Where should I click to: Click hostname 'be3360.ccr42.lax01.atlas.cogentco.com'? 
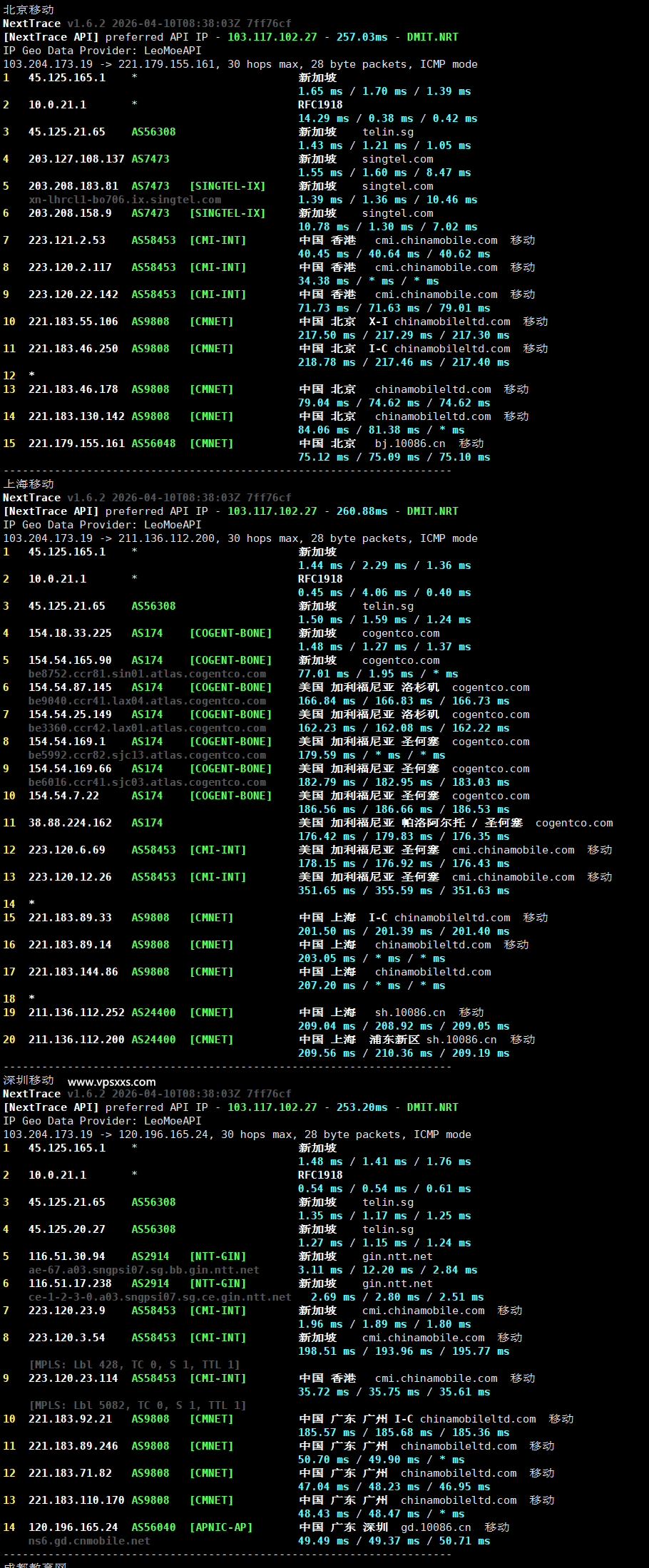point(147,728)
